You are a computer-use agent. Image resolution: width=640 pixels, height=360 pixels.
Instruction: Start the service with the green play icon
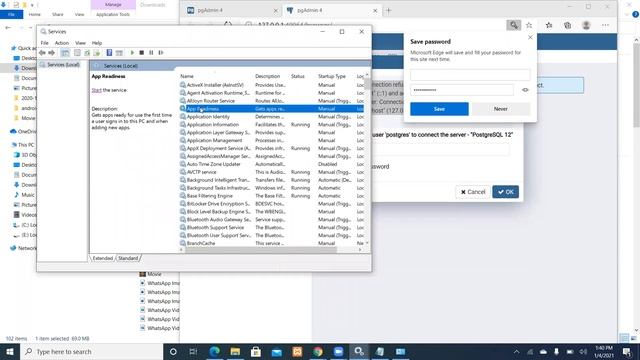[132, 53]
